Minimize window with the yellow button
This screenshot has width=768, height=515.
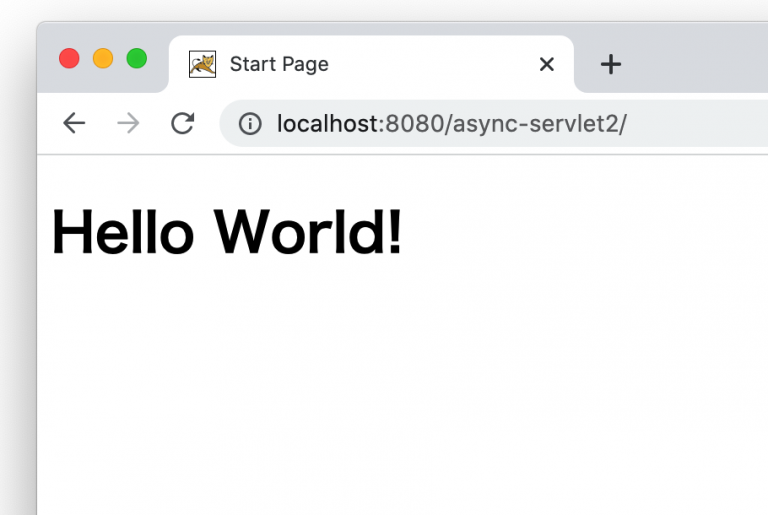point(103,58)
